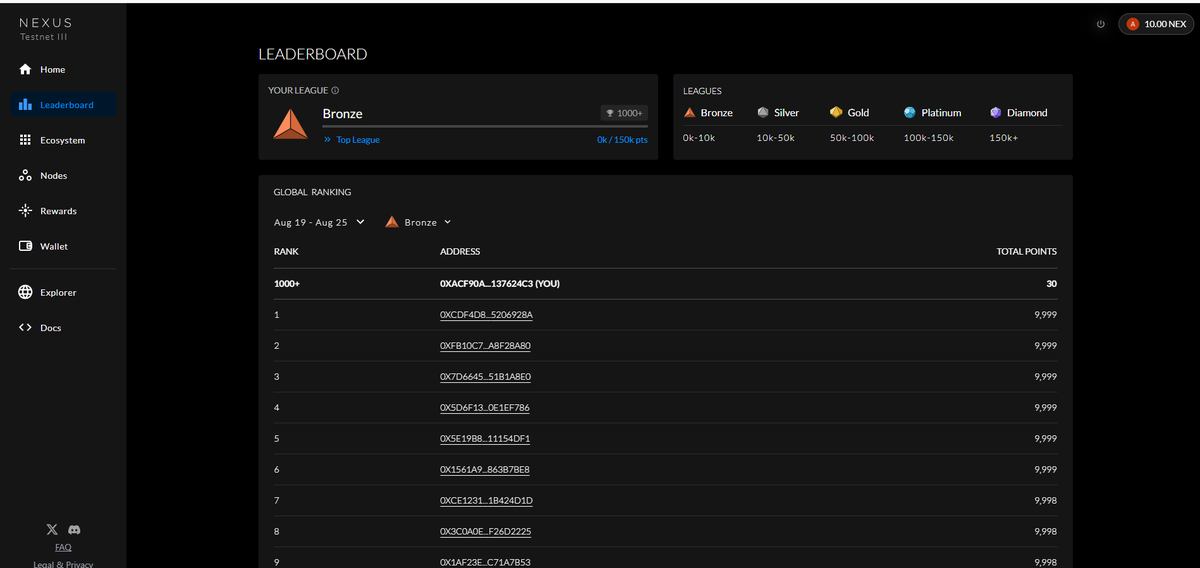Click the Ecosystem grid icon

pos(26,140)
